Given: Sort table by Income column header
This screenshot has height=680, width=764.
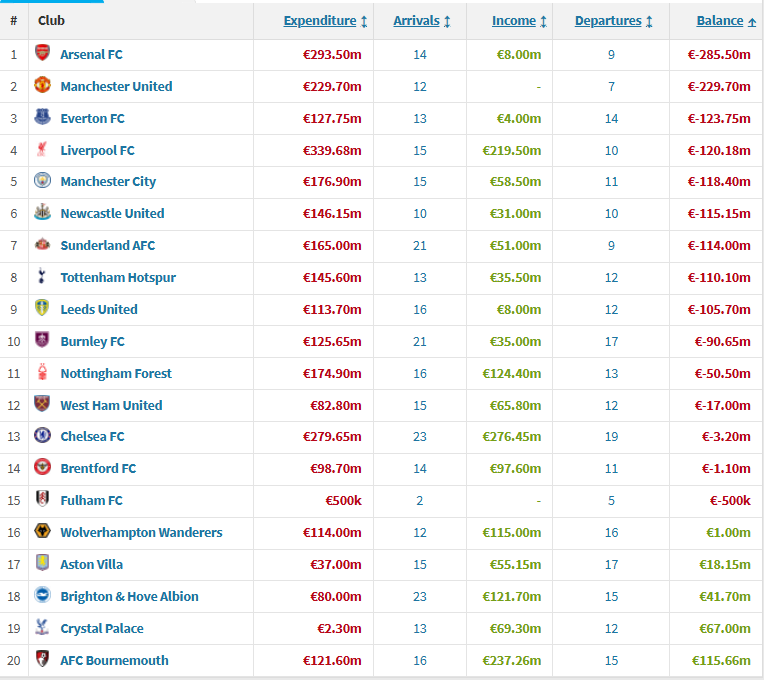Looking at the screenshot, I should point(514,21).
